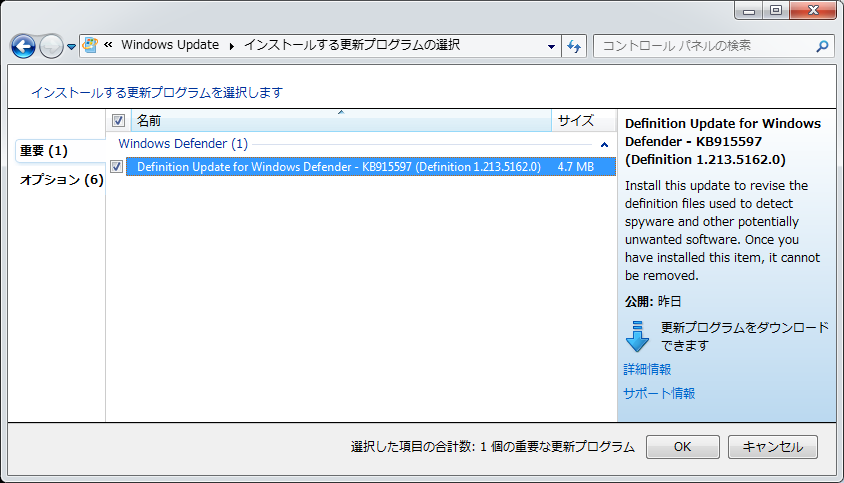Click the Back navigation arrow button
Screen dimensions: 844x483
point(23,46)
